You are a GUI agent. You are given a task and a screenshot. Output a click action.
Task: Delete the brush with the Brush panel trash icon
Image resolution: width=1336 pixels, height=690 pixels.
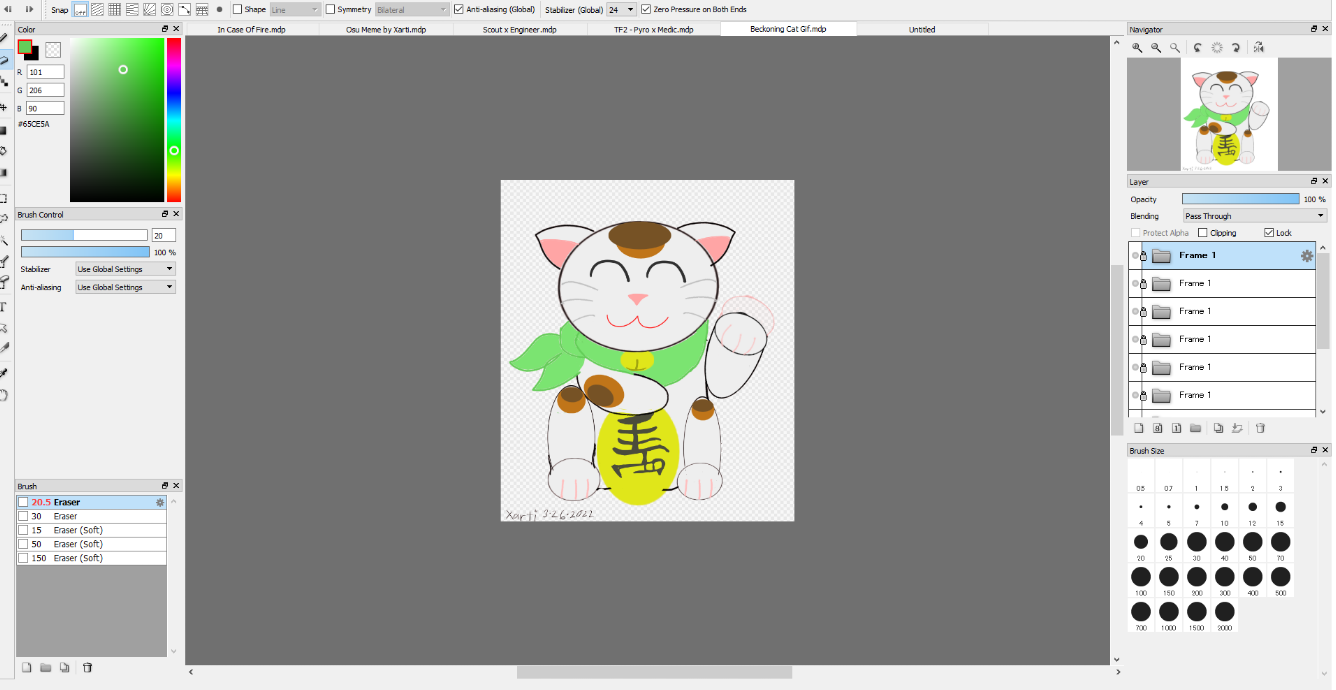pos(87,667)
